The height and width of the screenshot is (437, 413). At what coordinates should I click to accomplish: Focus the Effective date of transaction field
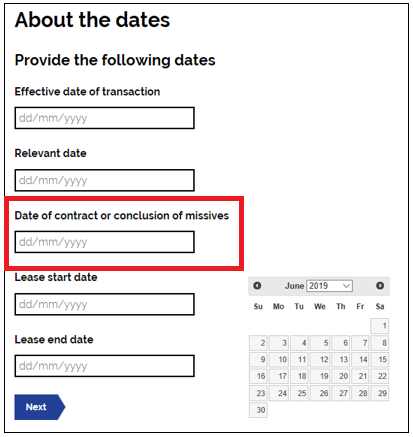(x=104, y=118)
